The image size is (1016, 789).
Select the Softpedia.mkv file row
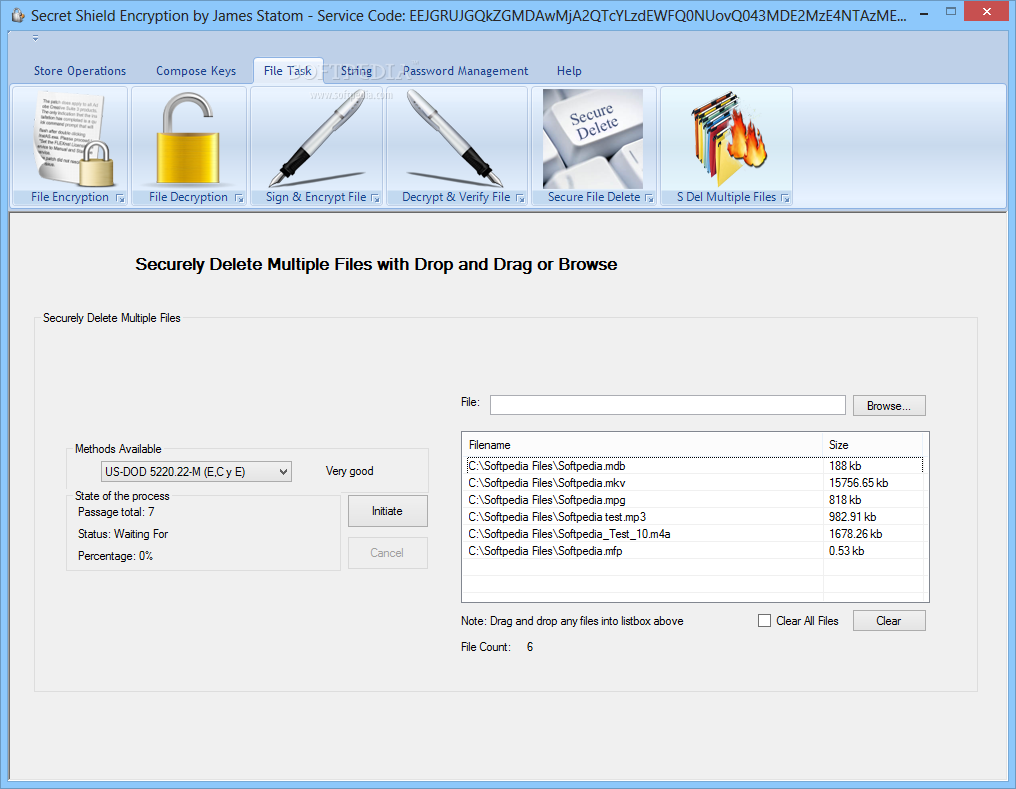694,483
